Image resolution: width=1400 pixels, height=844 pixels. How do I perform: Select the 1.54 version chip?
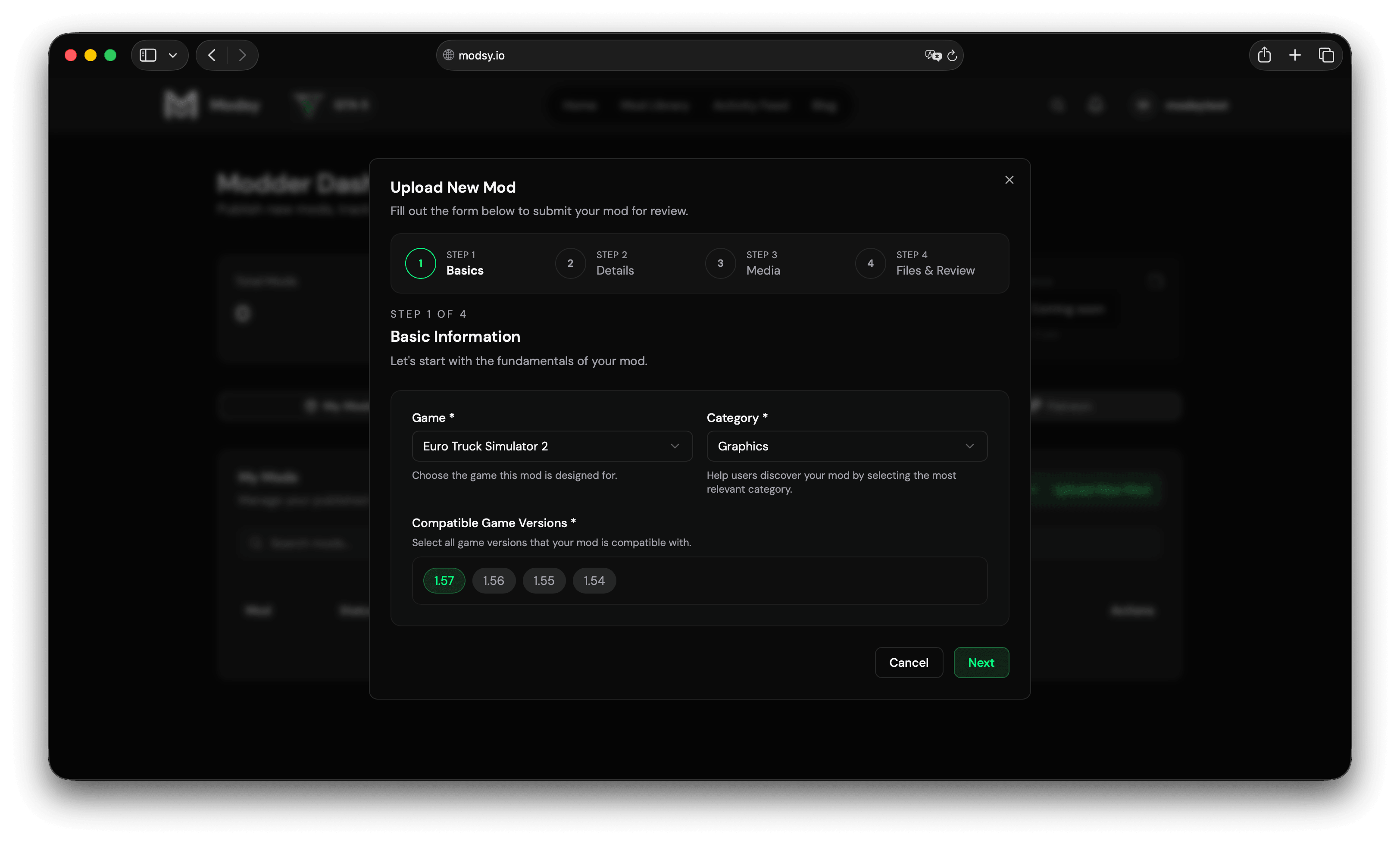(x=594, y=580)
